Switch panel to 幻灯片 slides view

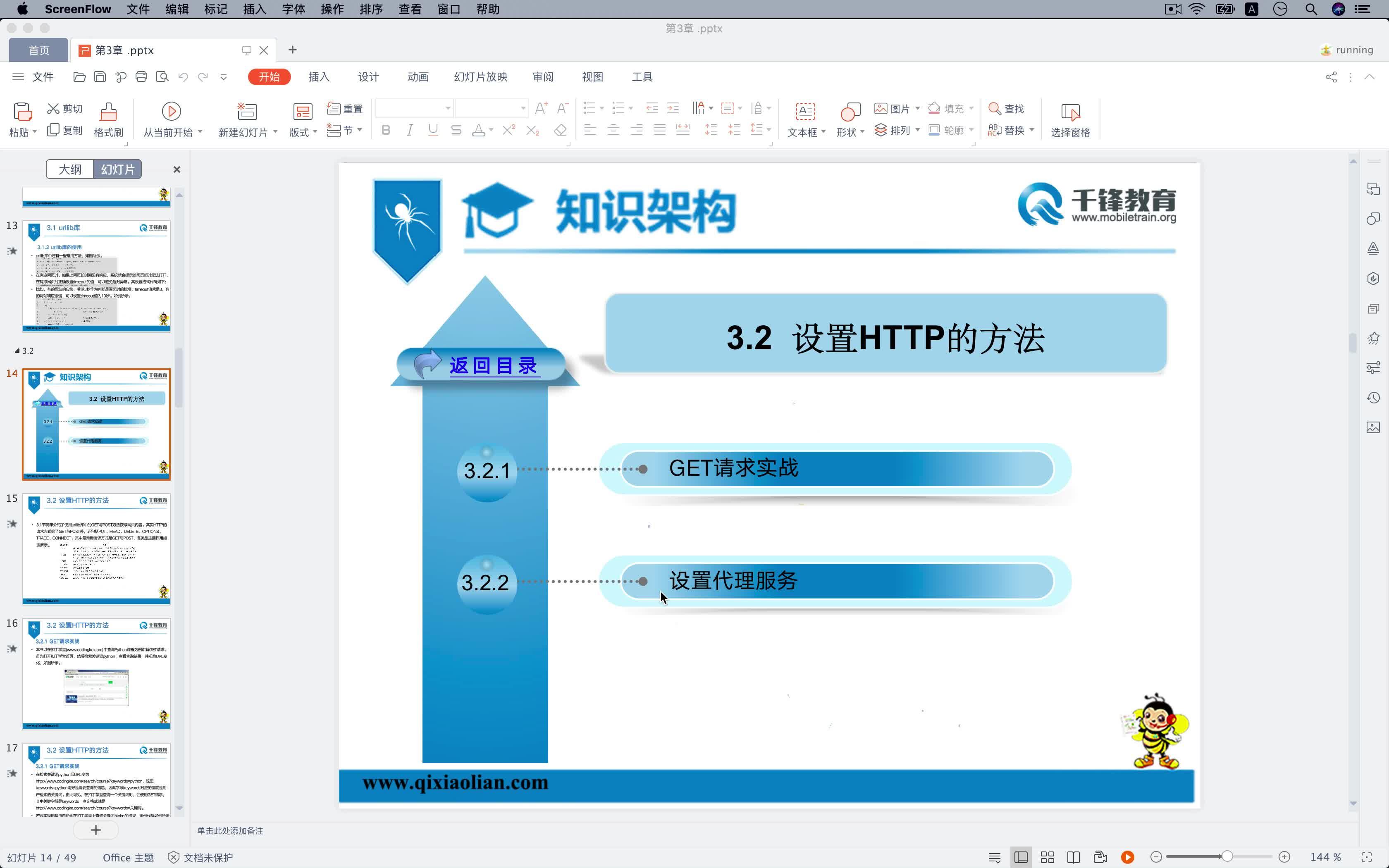(118, 169)
